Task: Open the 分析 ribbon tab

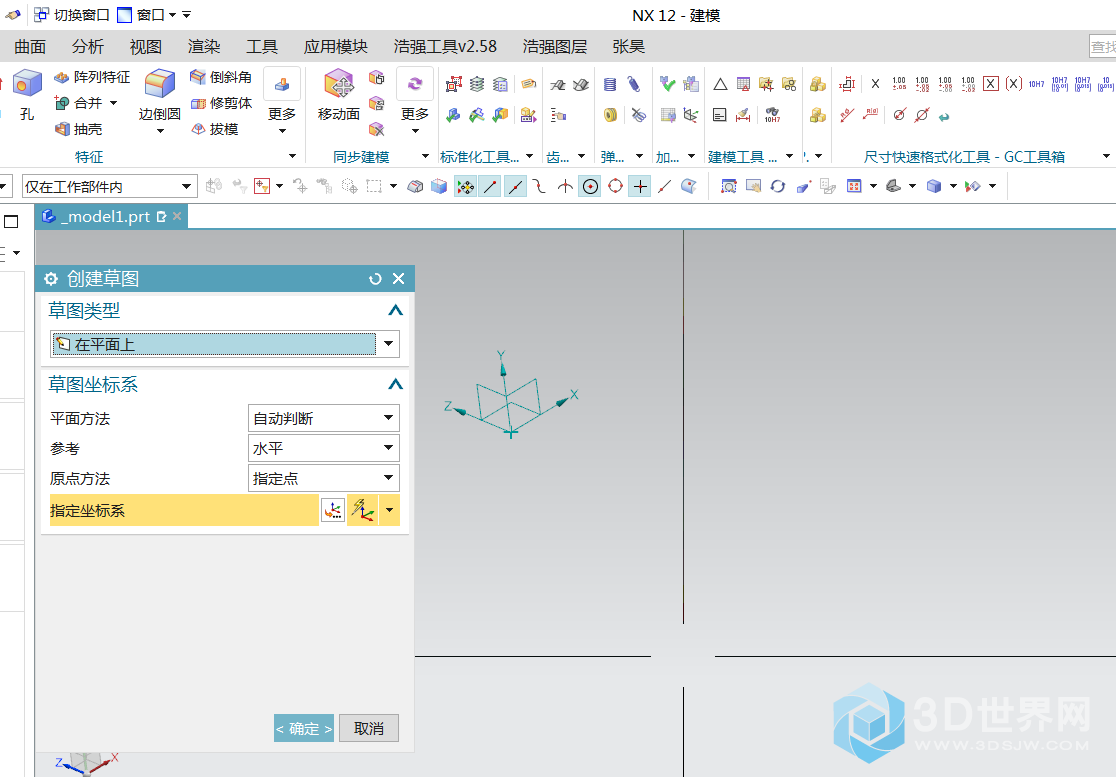Action: point(88,47)
